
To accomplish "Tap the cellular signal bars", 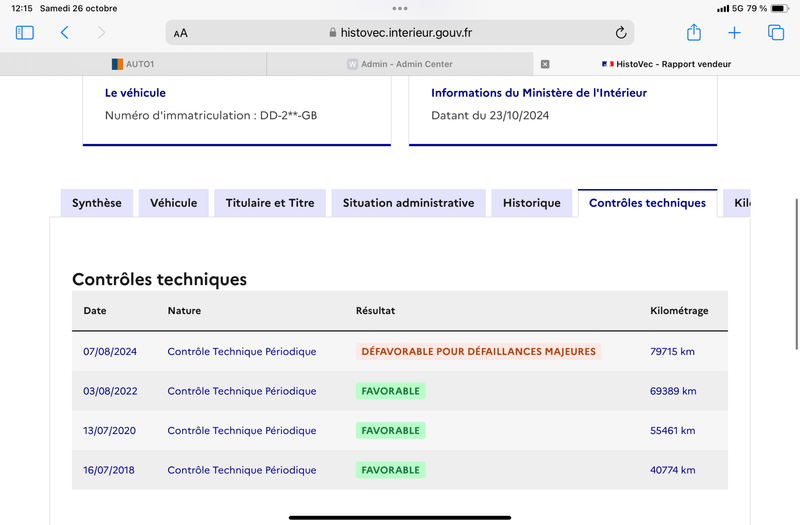I will (x=722, y=9).
